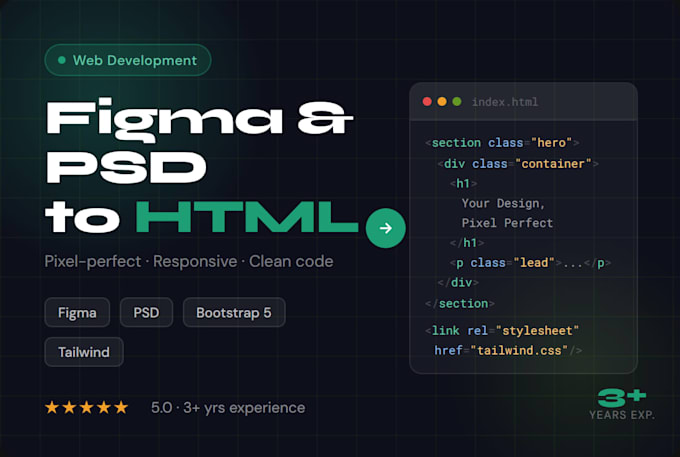680x457 pixels.
Task: Click the green window dot
Action: pos(457,101)
